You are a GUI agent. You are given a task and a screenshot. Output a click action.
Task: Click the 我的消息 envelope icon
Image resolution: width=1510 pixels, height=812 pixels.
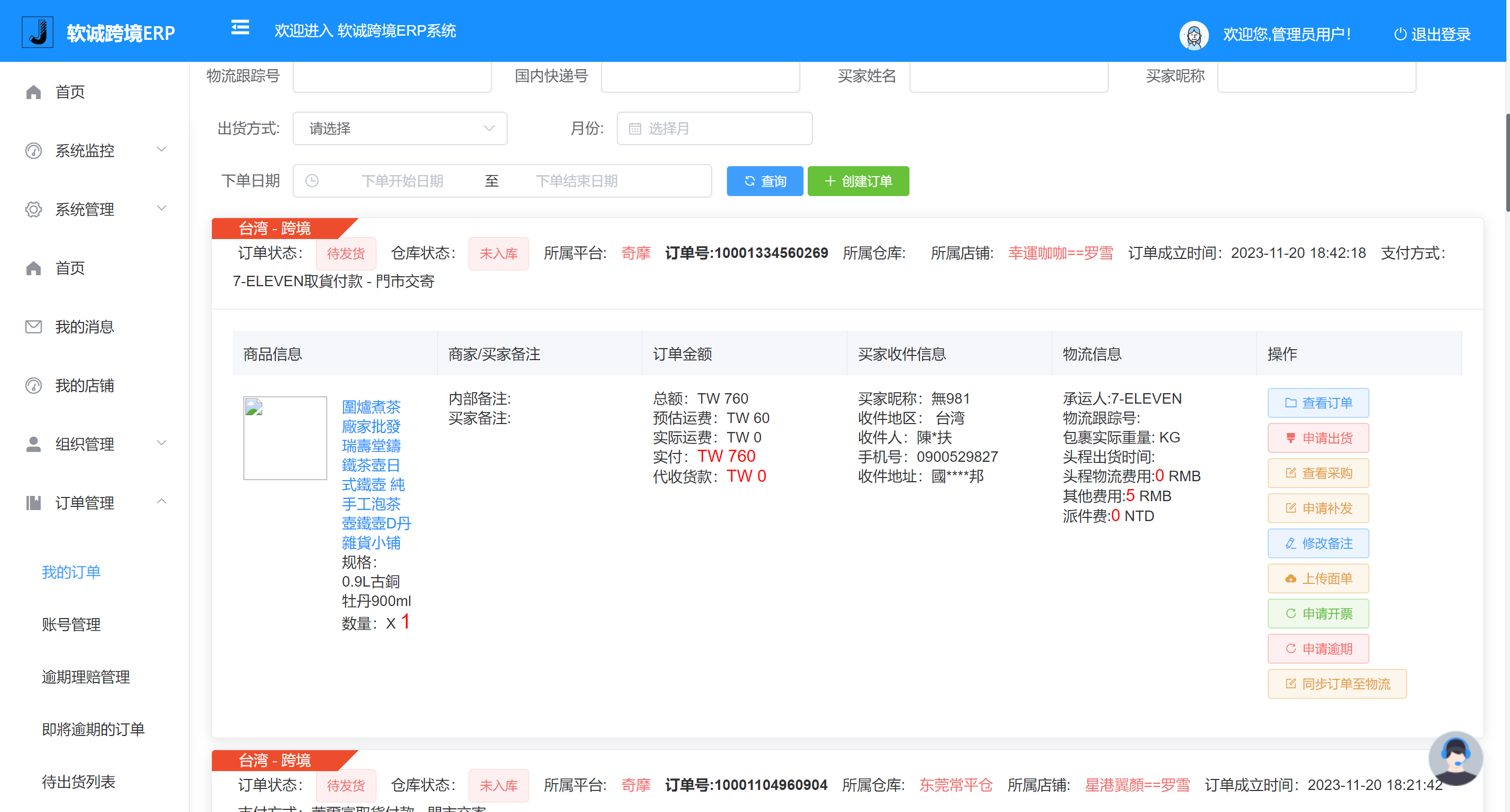(34, 327)
